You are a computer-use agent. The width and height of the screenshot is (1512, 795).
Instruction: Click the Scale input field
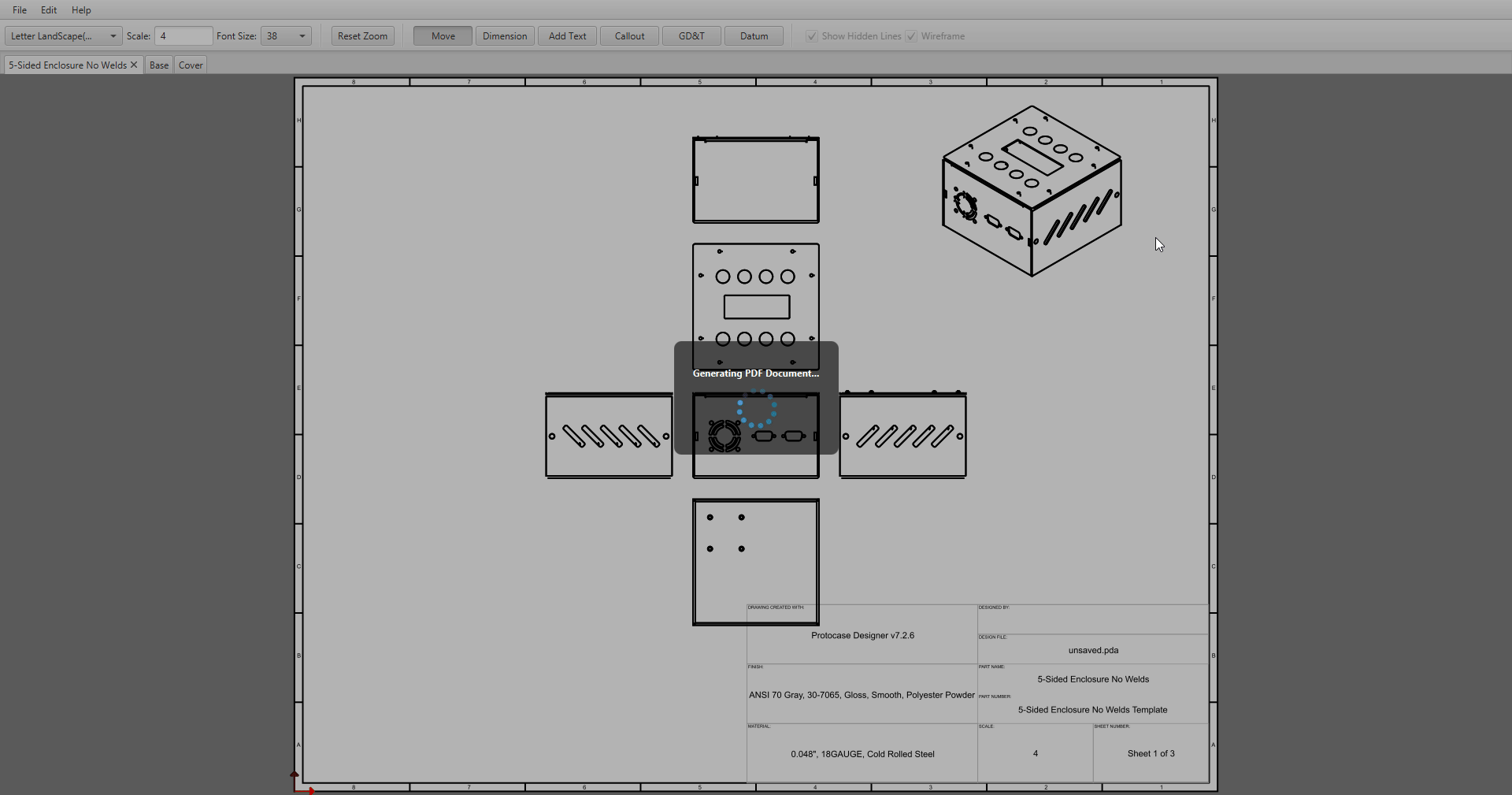point(183,36)
